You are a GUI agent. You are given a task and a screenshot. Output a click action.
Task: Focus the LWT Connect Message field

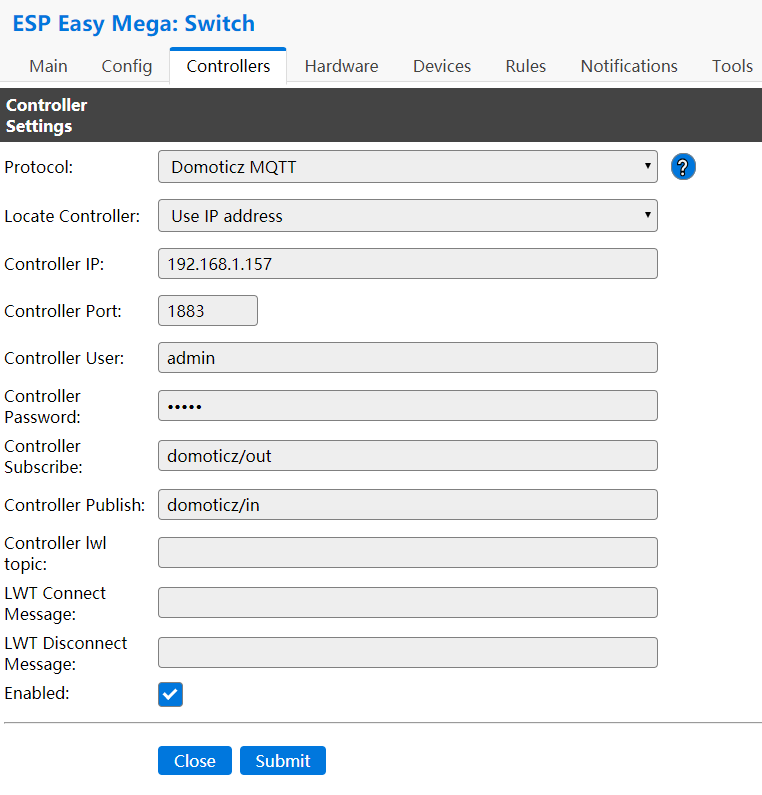(x=408, y=602)
